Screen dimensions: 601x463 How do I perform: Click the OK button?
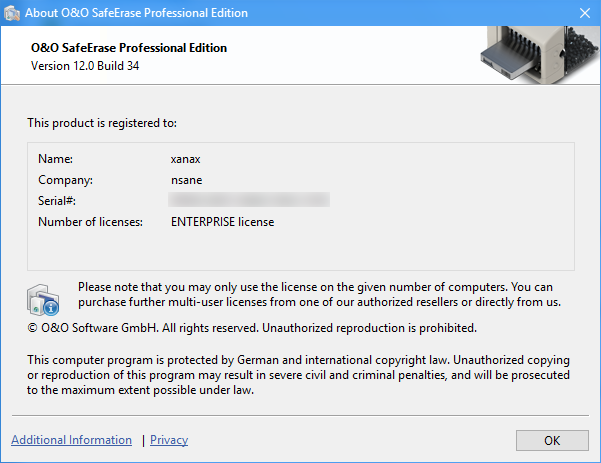552,440
